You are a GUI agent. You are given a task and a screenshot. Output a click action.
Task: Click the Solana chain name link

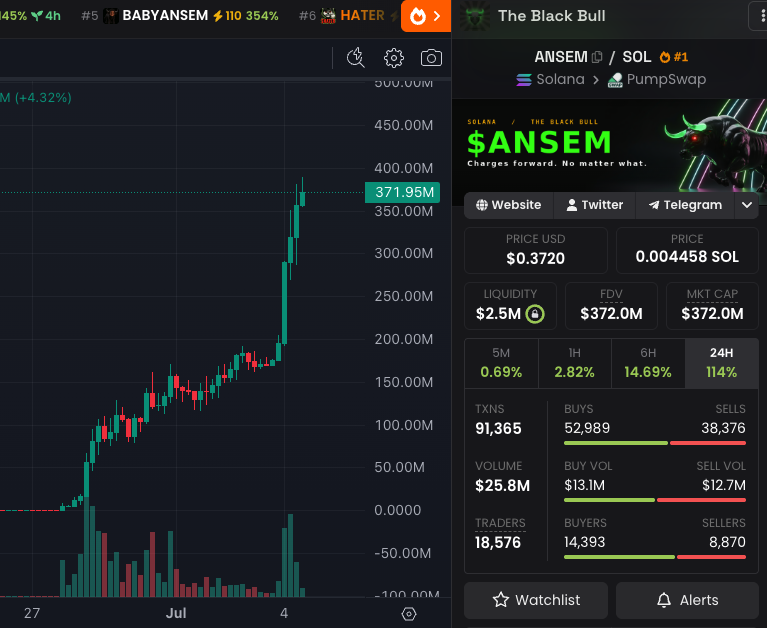[x=561, y=79]
